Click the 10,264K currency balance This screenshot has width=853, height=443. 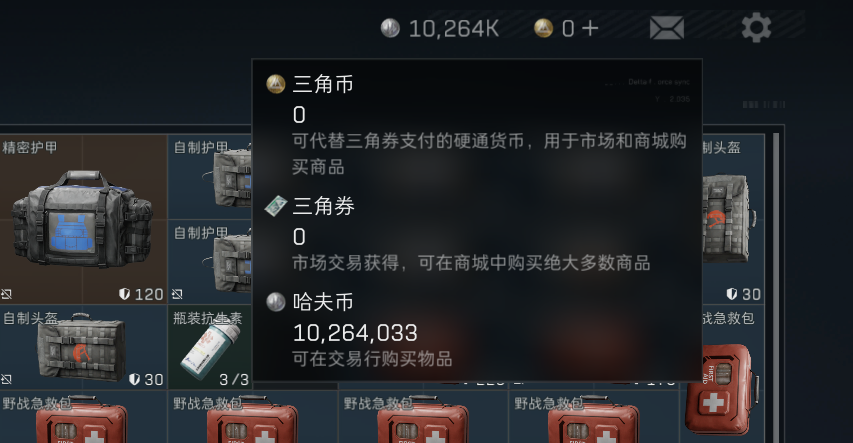[454, 28]
